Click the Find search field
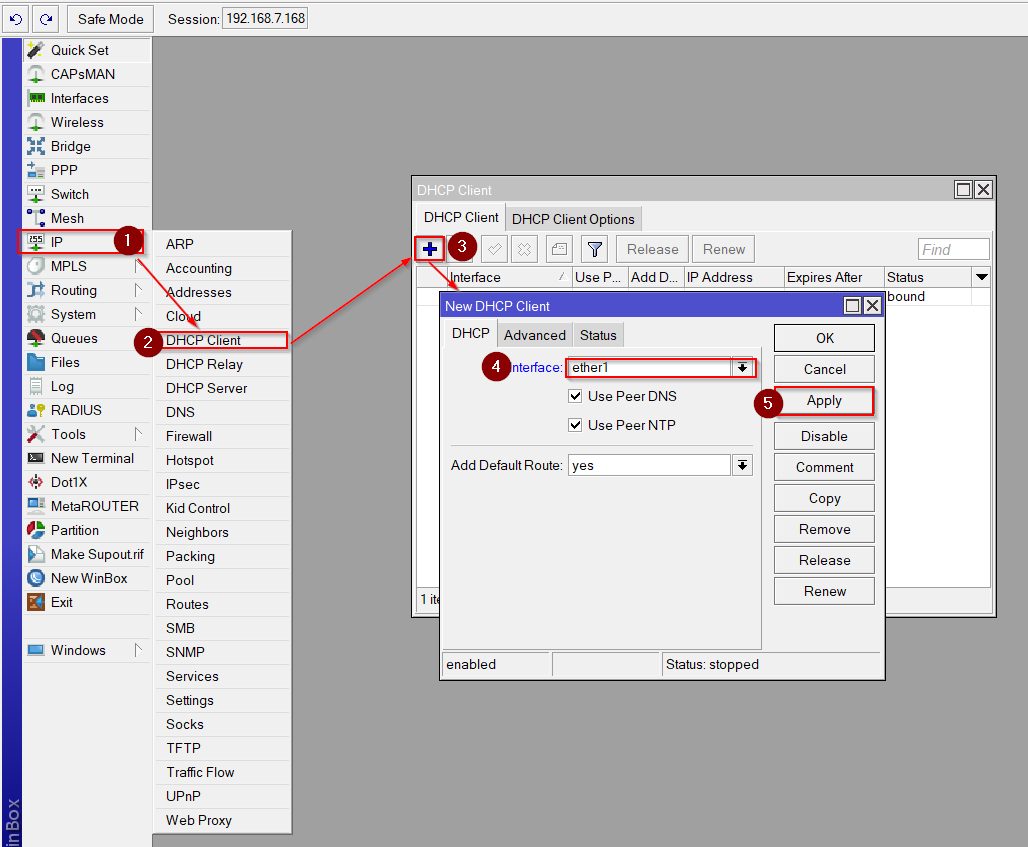 pyautogui.click(x=953, y=250)
